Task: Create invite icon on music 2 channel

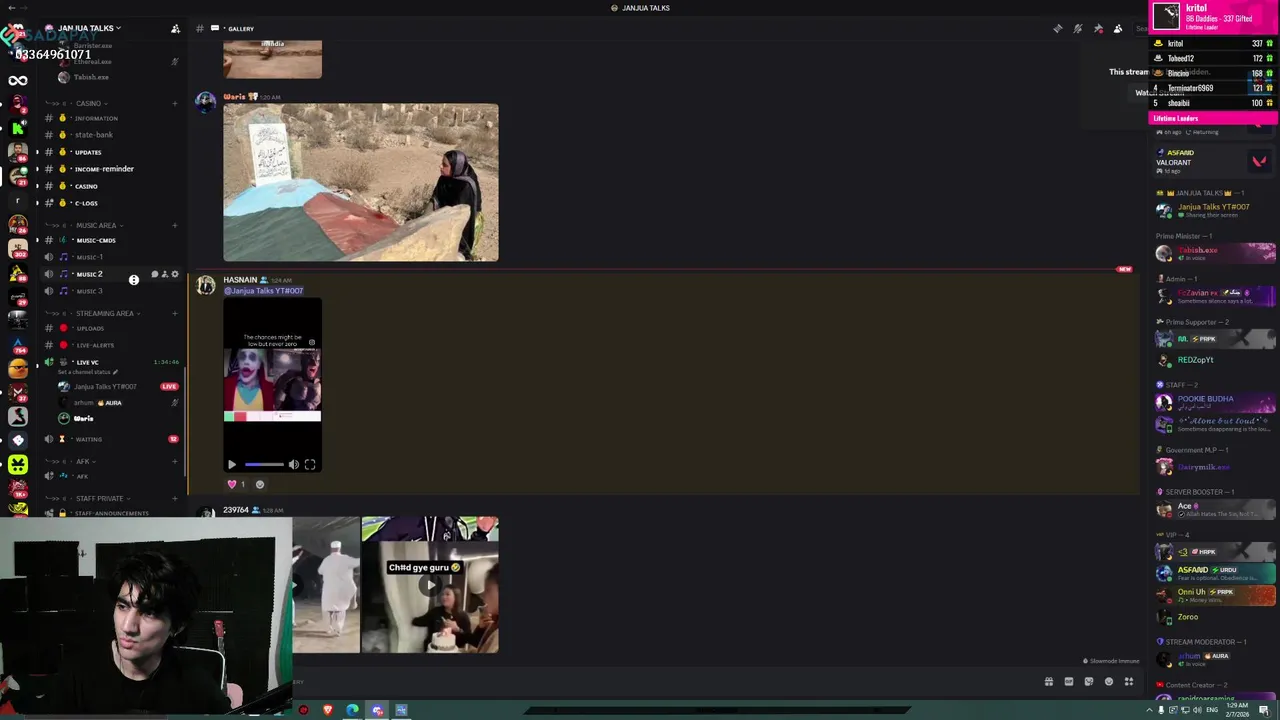Action: coord(165,274)
